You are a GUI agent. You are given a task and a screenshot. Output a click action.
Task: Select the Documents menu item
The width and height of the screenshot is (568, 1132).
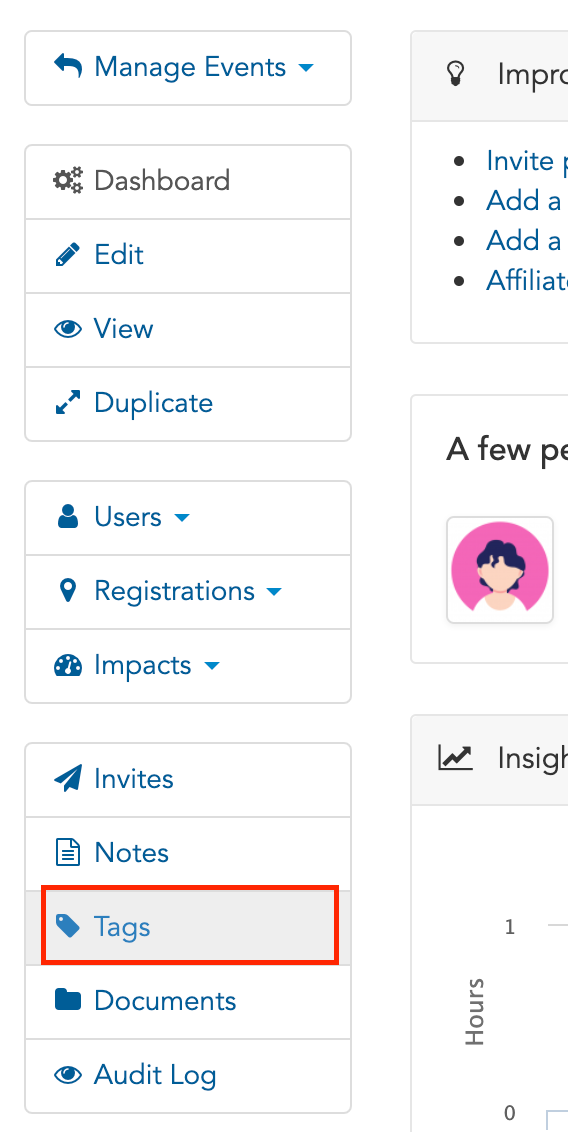click(x=188, y=1001)
